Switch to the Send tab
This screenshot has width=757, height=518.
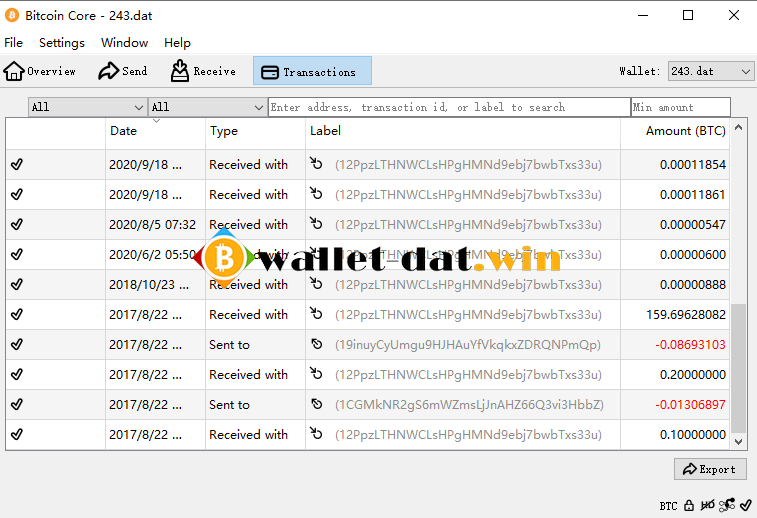(123, 71)
